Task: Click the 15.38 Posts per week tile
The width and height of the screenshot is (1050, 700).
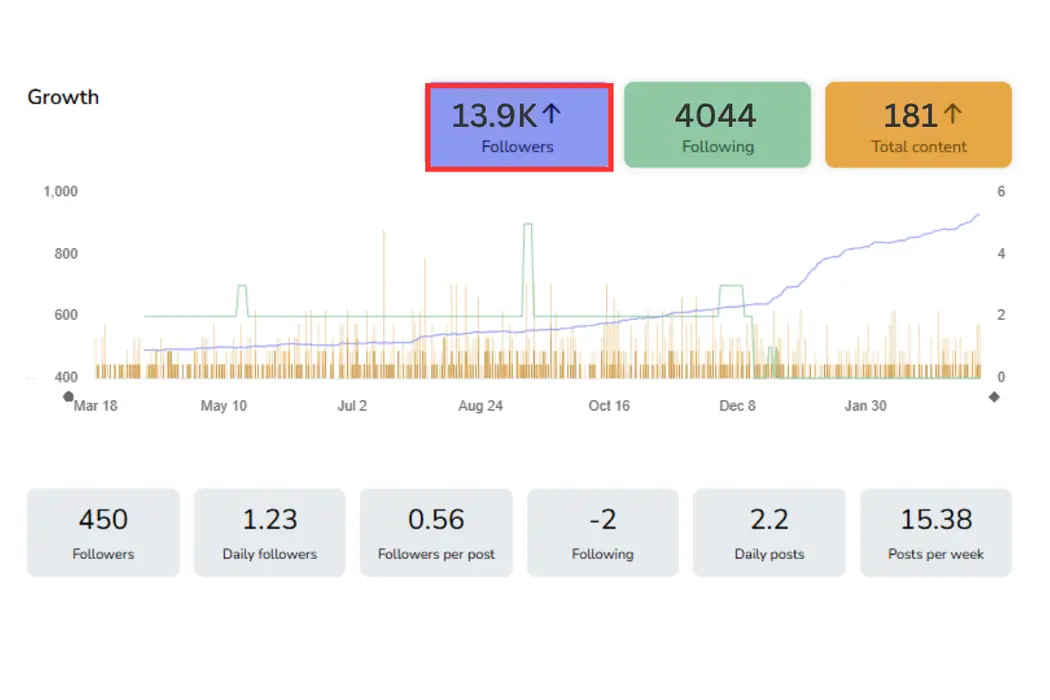Action: (x=935, y=533)
